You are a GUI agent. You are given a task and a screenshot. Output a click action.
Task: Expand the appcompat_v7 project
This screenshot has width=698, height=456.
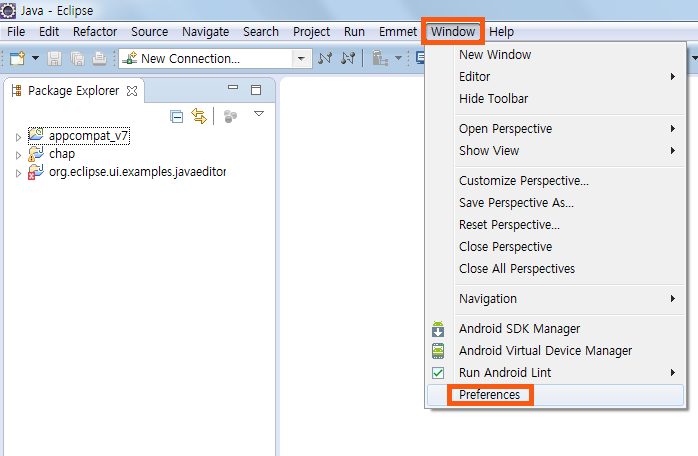tap(18, 137)
